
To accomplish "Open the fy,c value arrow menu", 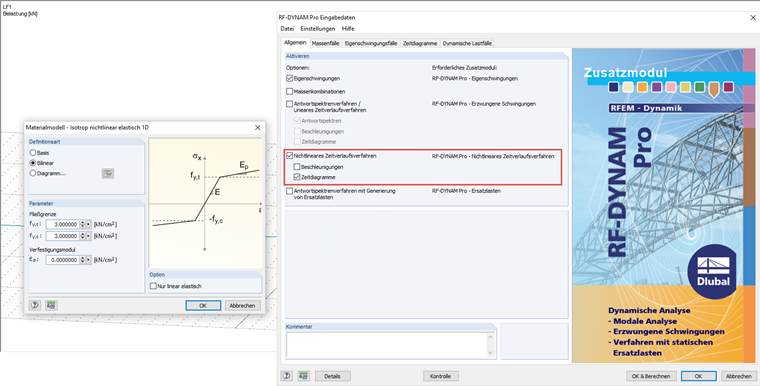I will click(88, 236).
